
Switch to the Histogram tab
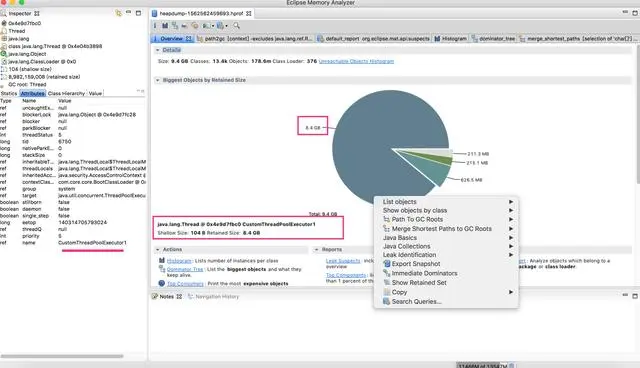pos(451,38)
